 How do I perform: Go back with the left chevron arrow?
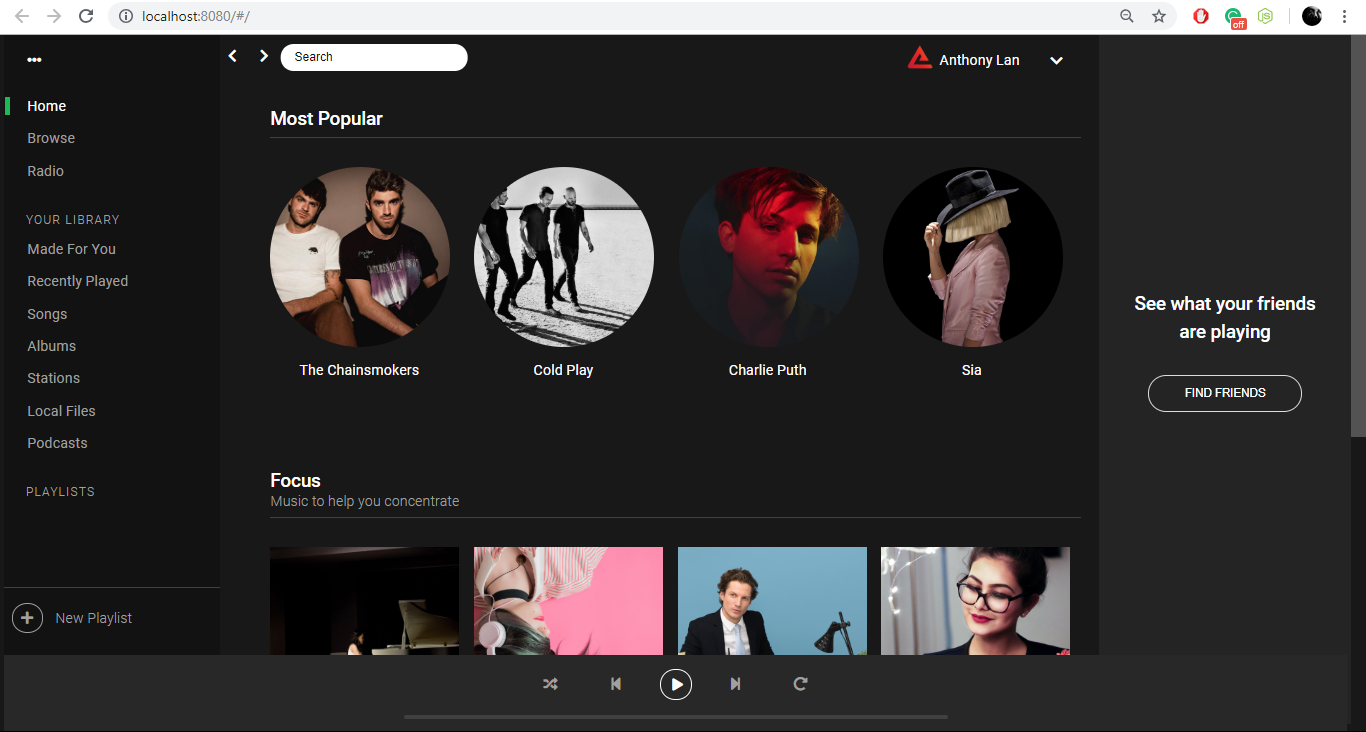tap(233, 56)
